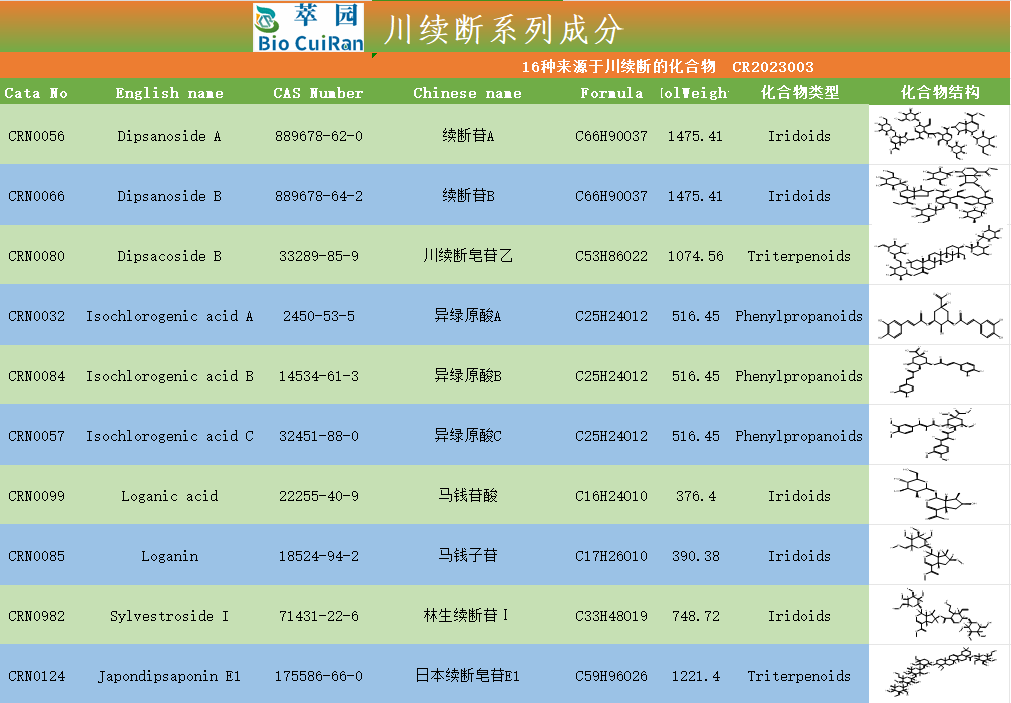Select CAS number 175586-66-0
This screenshot has width=1011, height=703.
pos(319,676)
